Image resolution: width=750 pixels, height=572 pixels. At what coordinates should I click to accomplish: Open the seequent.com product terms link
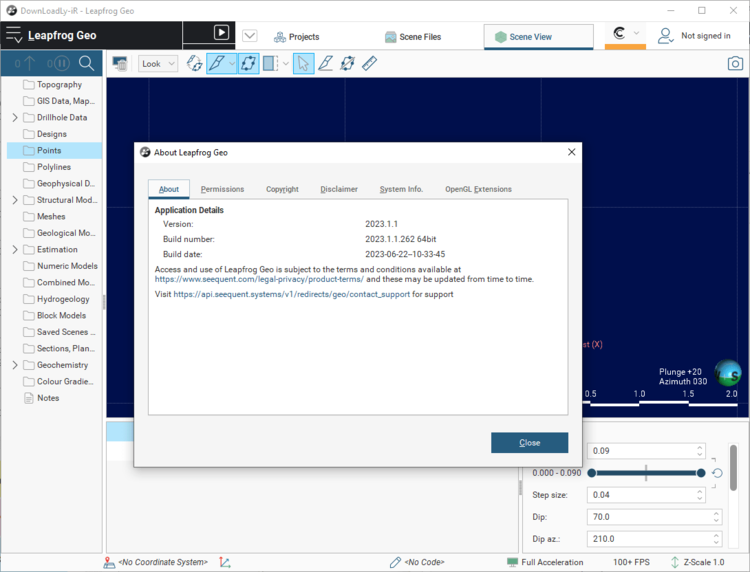pos(259,279)
